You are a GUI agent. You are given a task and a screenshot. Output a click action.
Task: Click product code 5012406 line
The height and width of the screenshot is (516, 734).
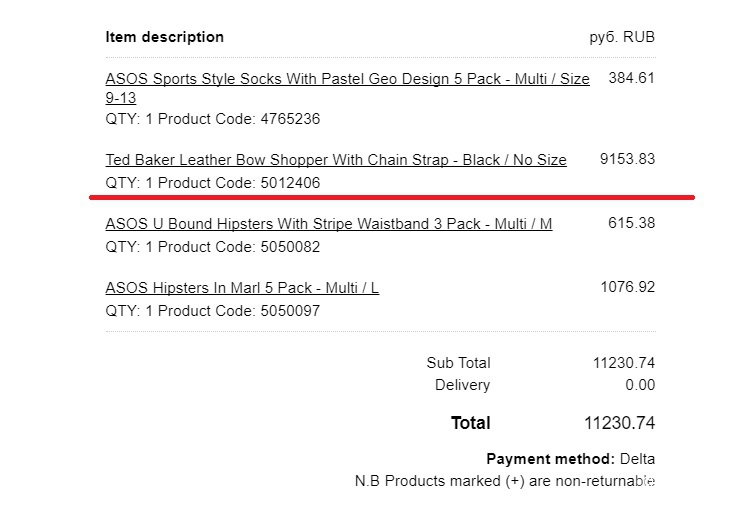[x=213, y=183]
